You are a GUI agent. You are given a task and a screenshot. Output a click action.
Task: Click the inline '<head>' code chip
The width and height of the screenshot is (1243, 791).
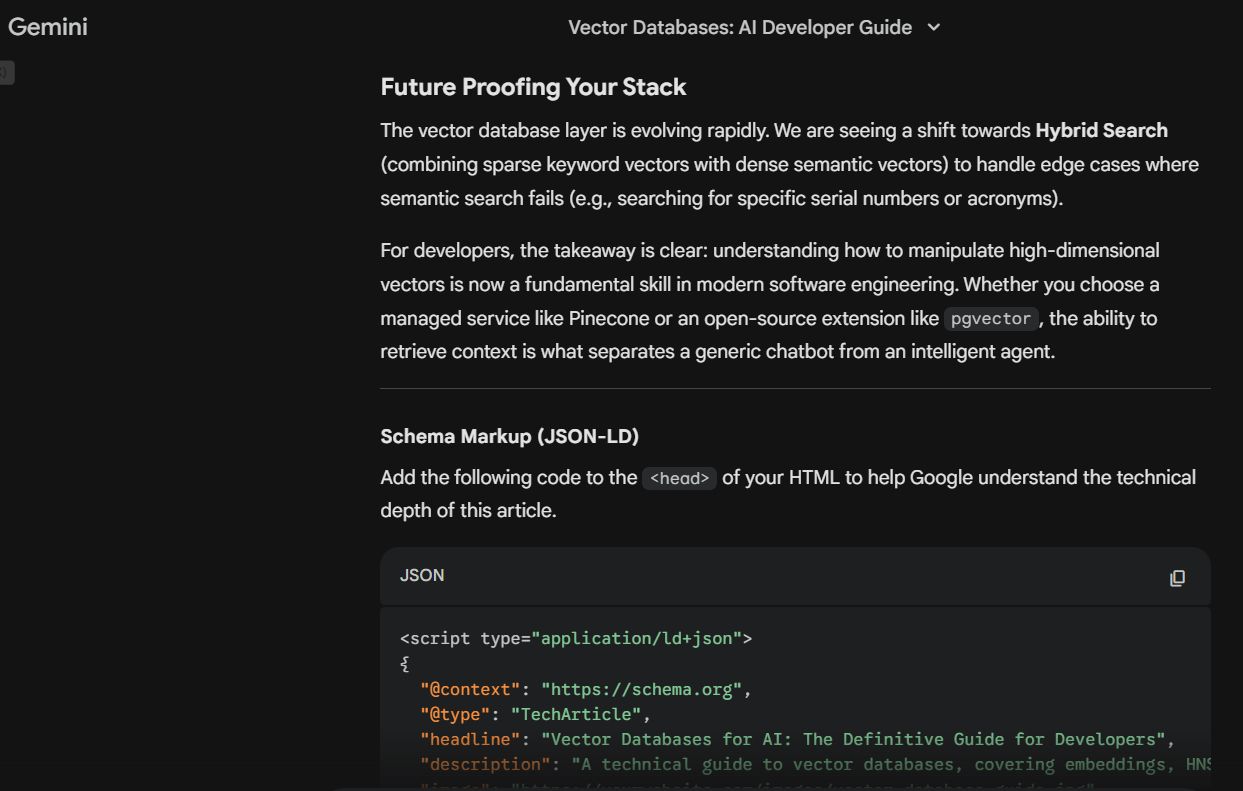679,478
